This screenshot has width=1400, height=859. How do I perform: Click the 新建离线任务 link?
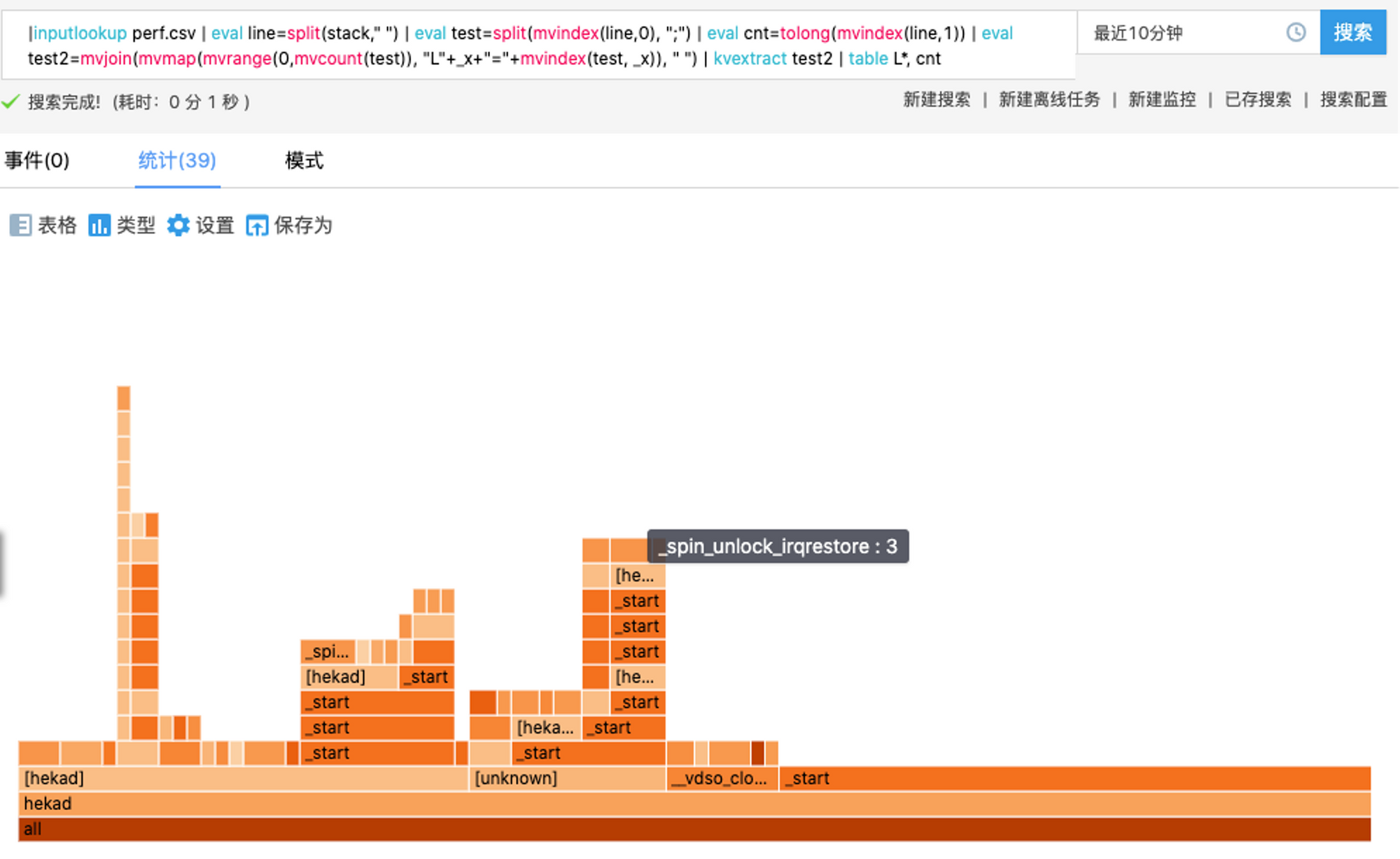(x=1049, y=99)
